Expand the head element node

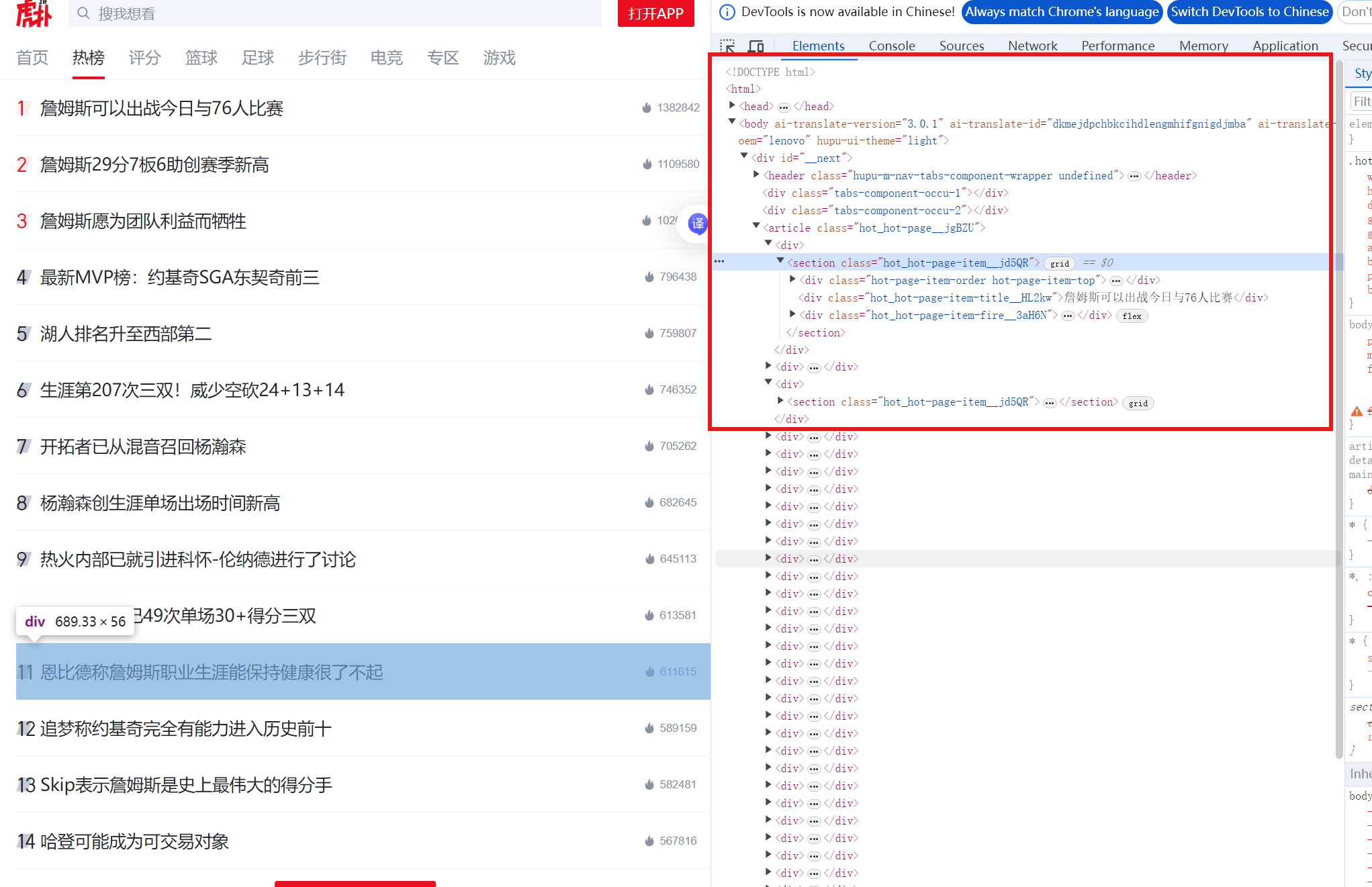click(x=733, y=105)
